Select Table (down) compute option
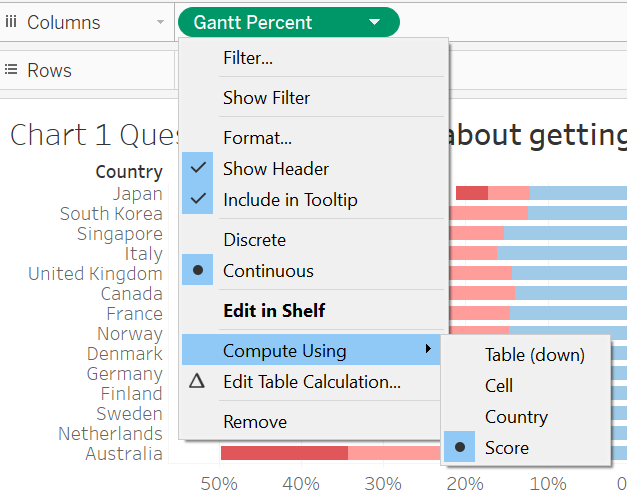This screenshot has width=627, height=501. (534, 355)
